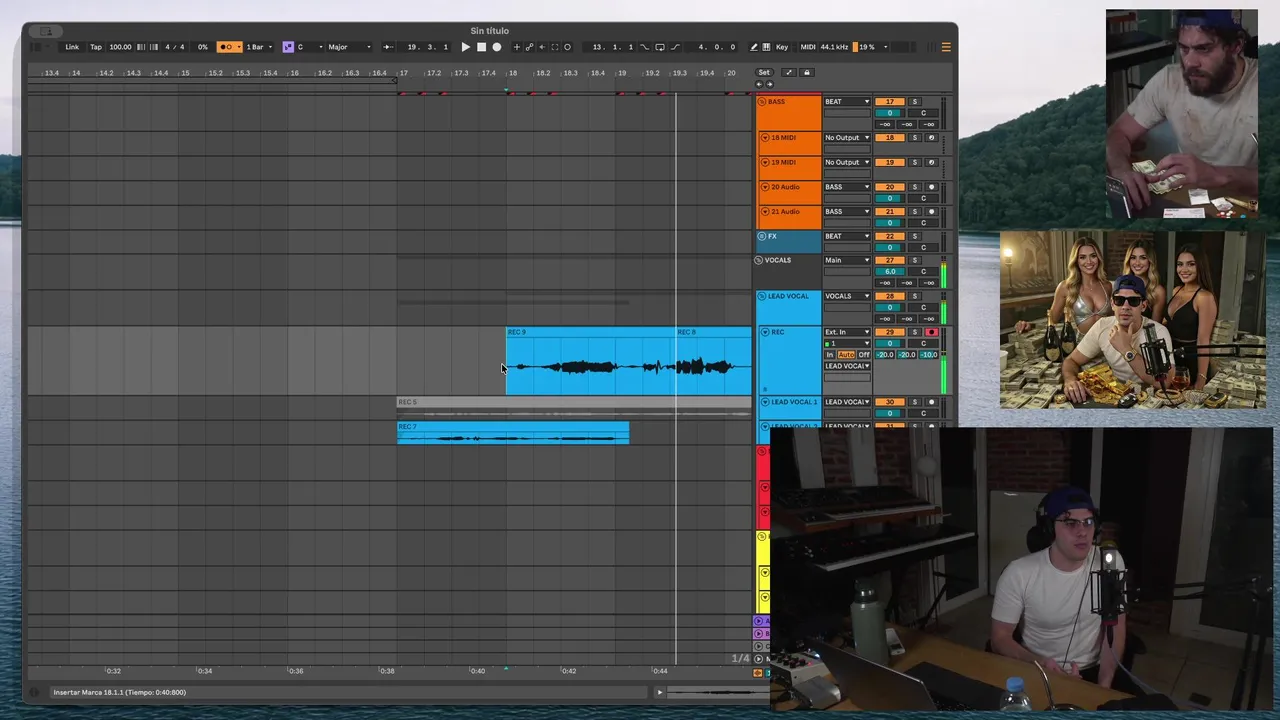Toggle the loop switch icon
The width and height of the screenshot is (1280, 720).
point(660,47)
